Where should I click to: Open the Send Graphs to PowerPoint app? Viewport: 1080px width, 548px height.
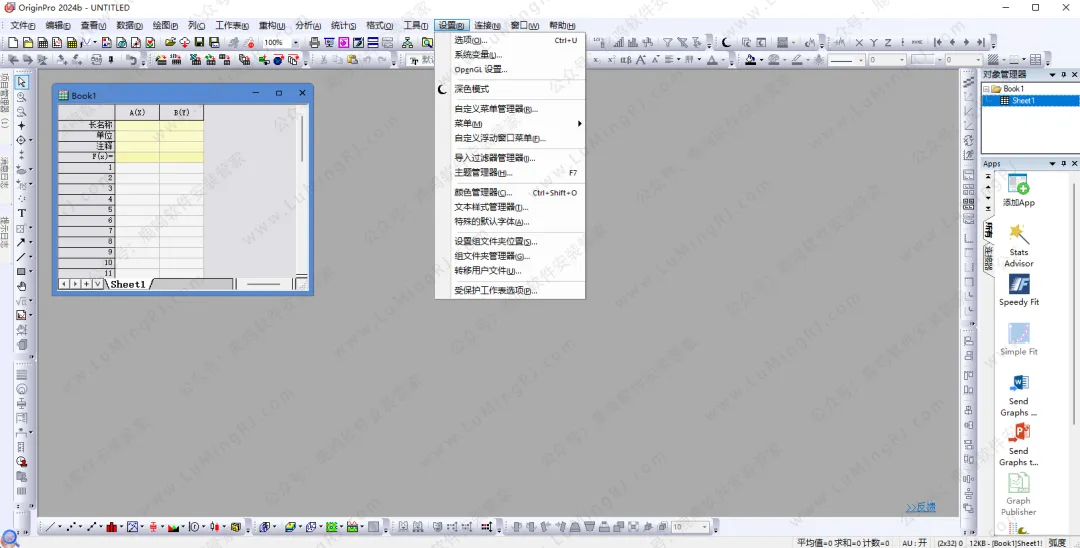coord(1018,442)
